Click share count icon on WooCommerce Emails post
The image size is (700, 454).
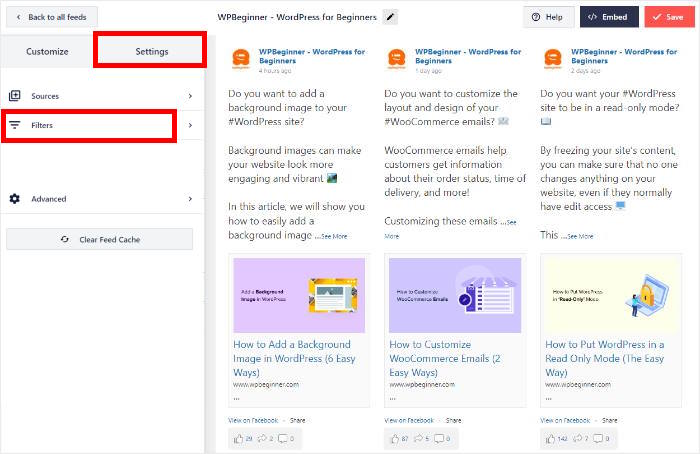[x=418, y=438]
